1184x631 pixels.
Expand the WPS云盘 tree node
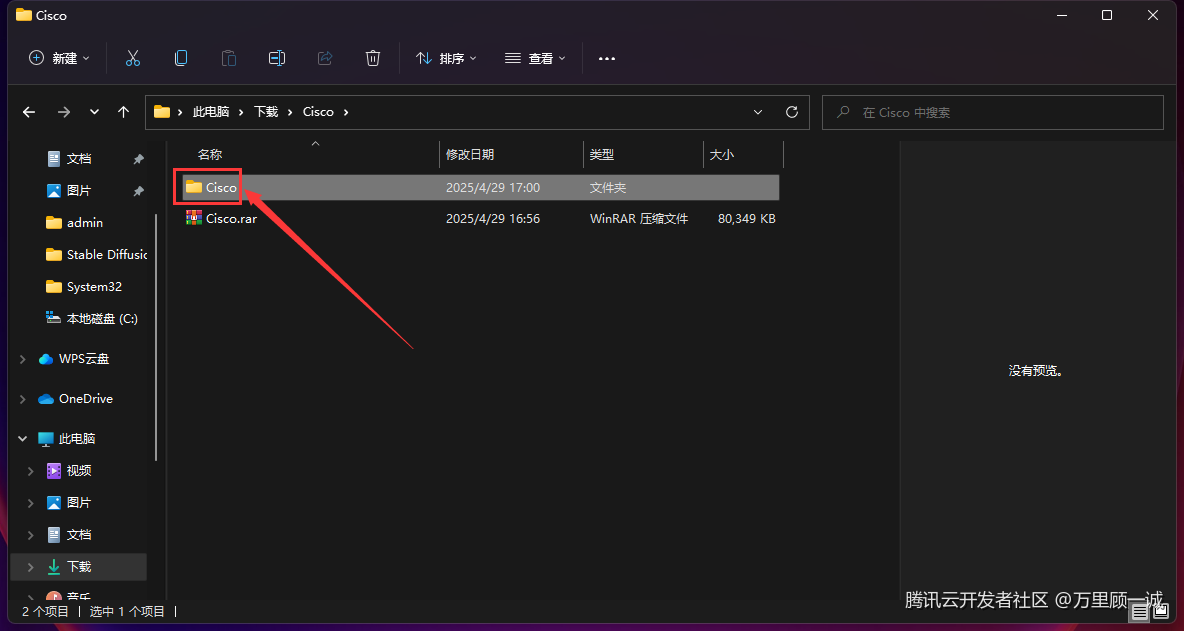click(23, 359)
